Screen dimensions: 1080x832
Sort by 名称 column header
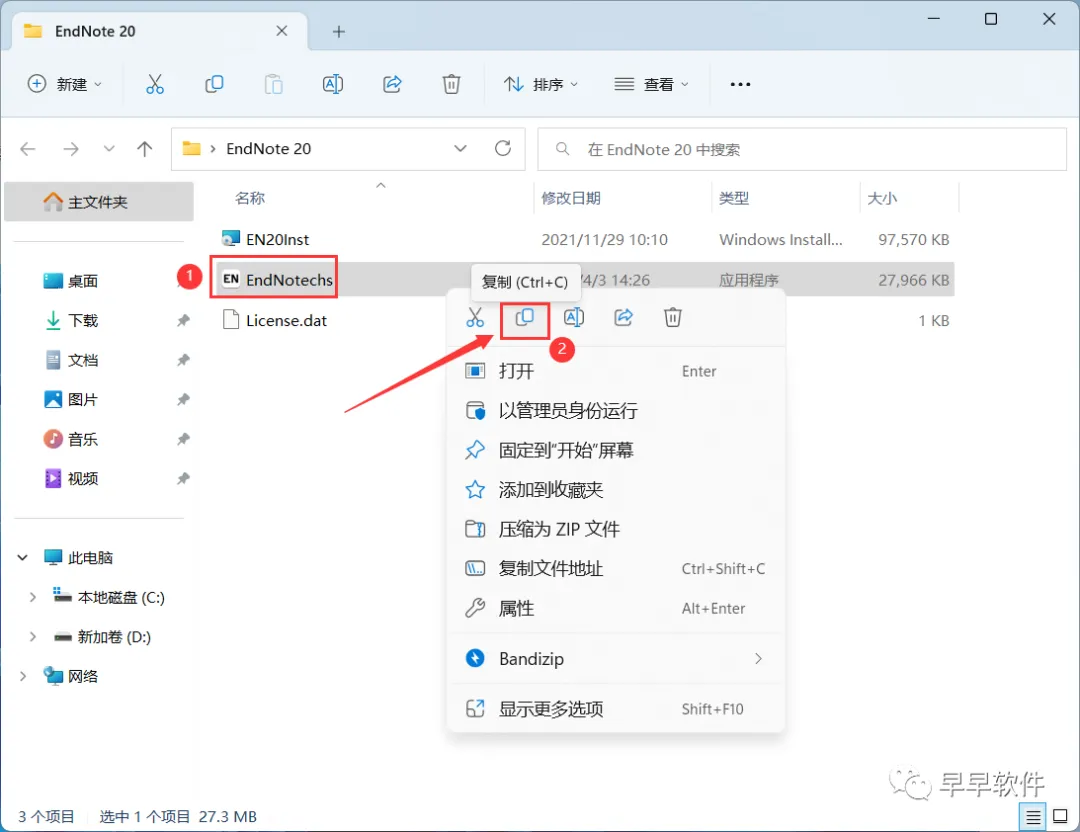click(x=249, y=198)
